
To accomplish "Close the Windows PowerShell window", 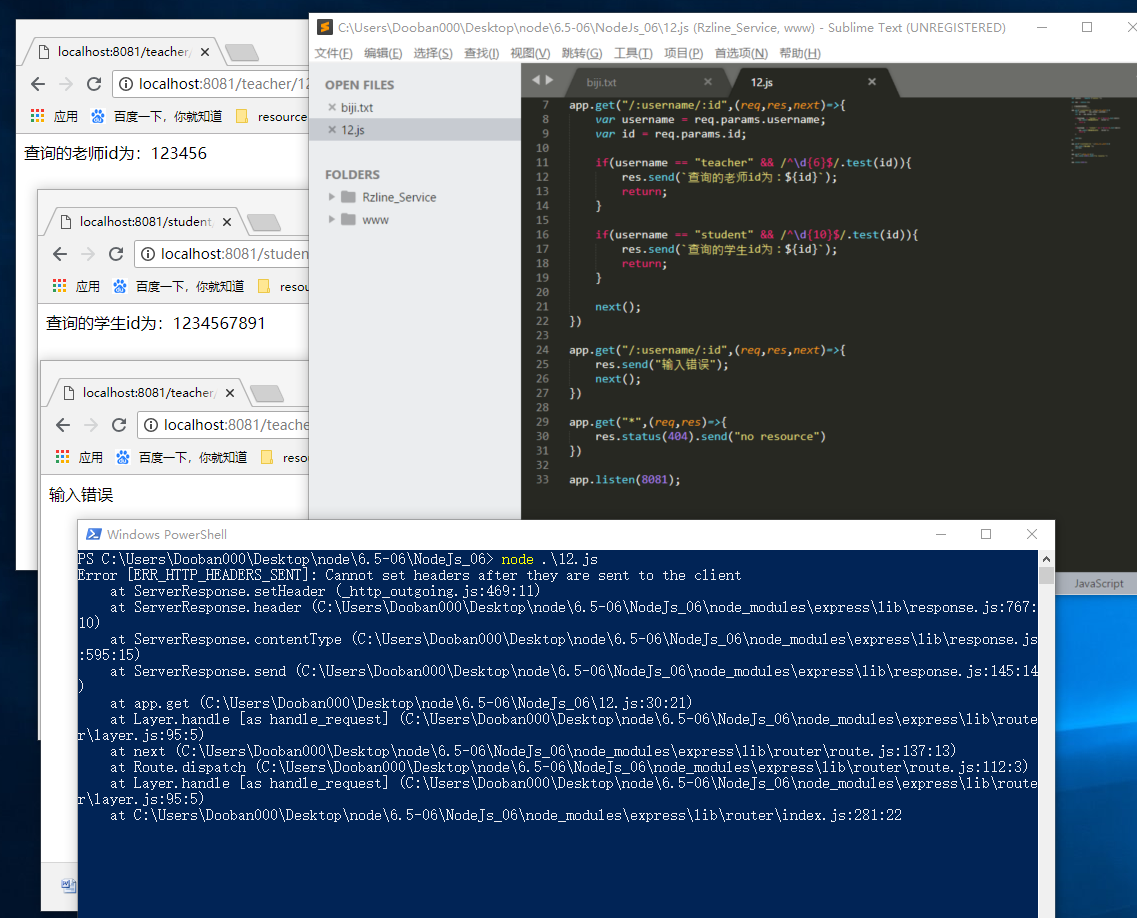I will (x=1032, y=534).
